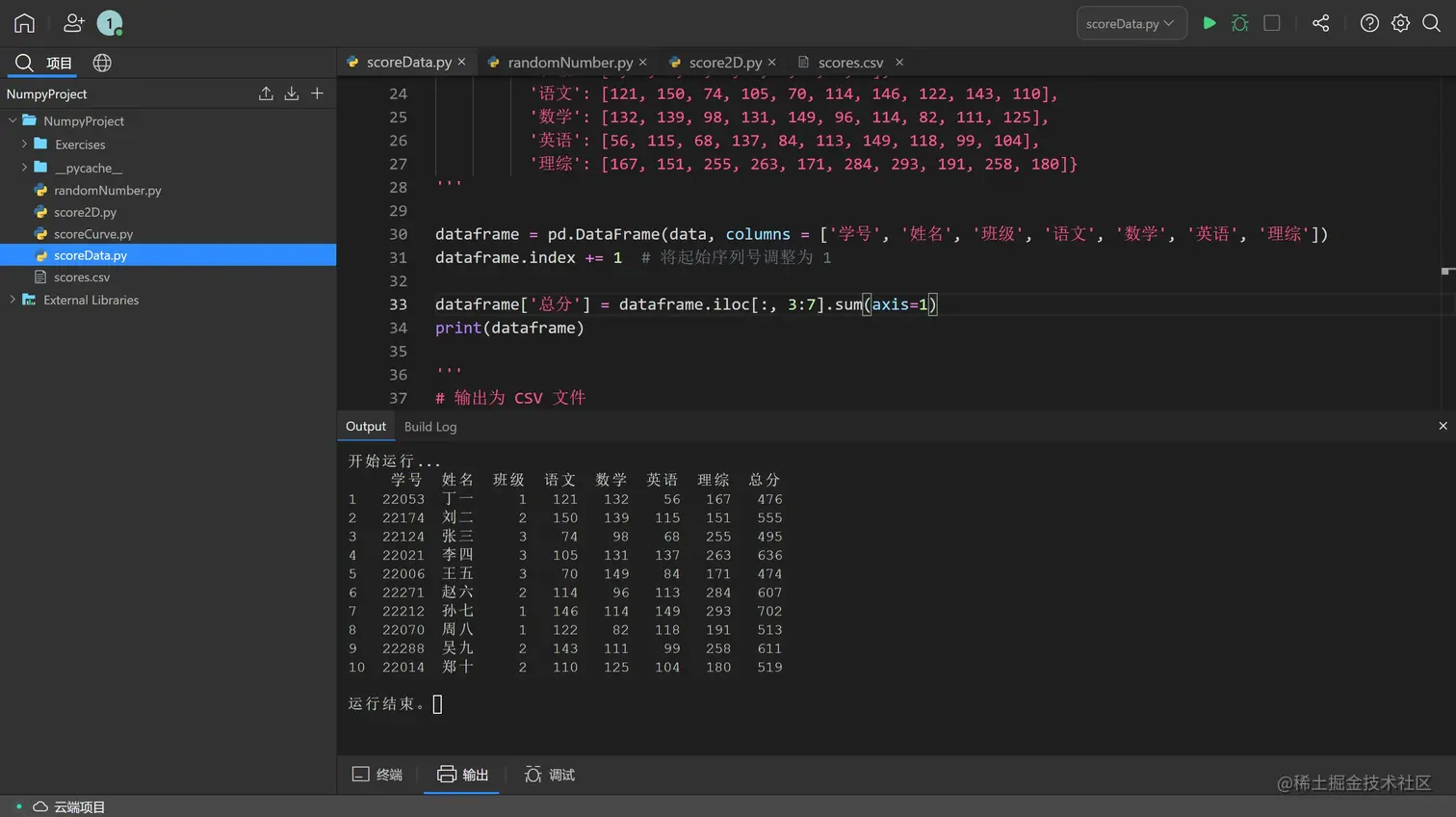Expand the __pycache__ folder
The width and height of the screenshot is (1456, 817).
point(24,167)
